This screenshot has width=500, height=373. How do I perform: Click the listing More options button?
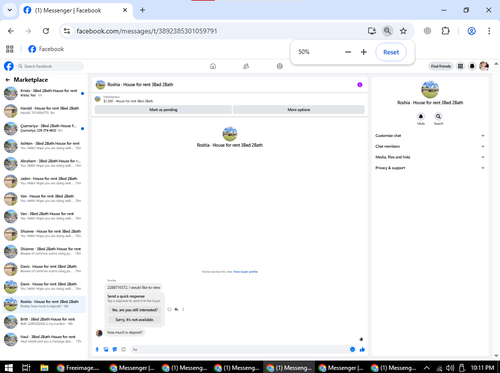click(x=299, y=110)
